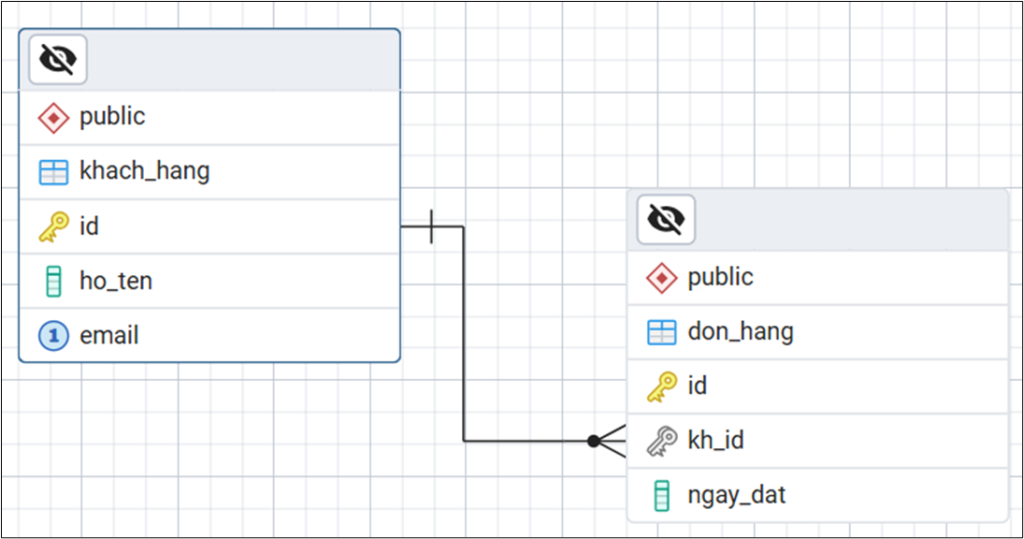Click the table icon beside khach_hang
Image resolution: width=1024 pixels, height=539 pixels.
[53, 172]
